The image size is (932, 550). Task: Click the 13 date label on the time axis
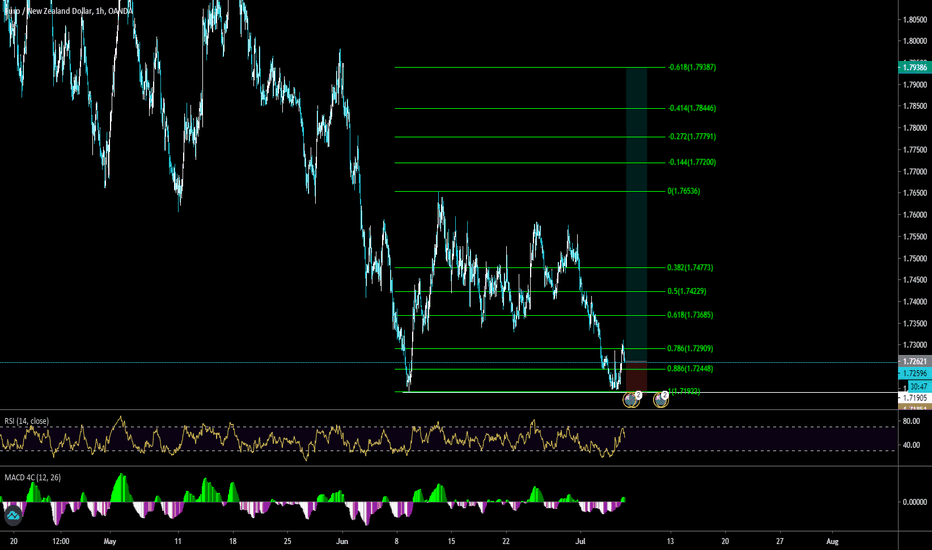point(670,542)
